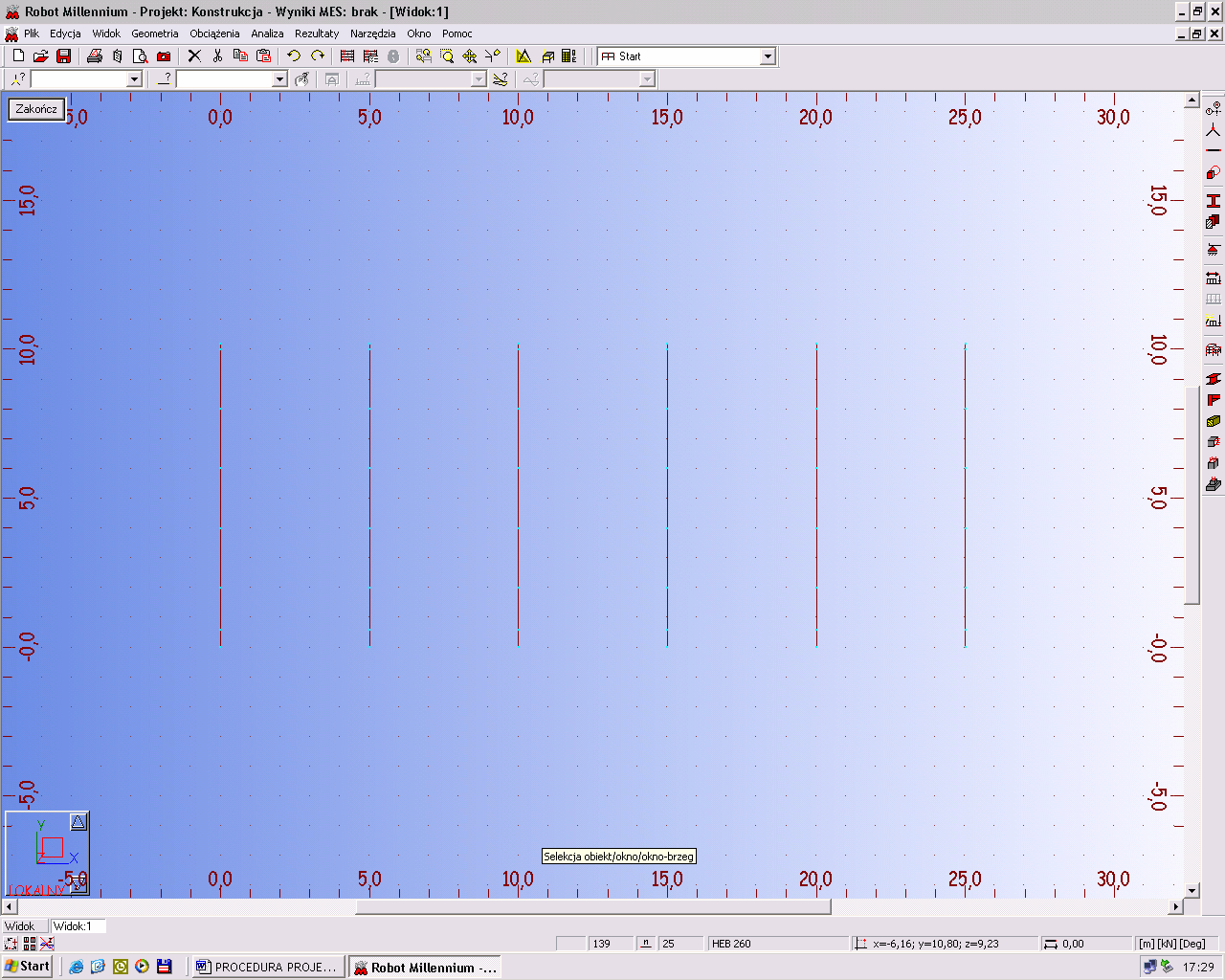Open the Obciążenia menu
The width and height of the screenshot is (1225, 980).
point(214,33)
